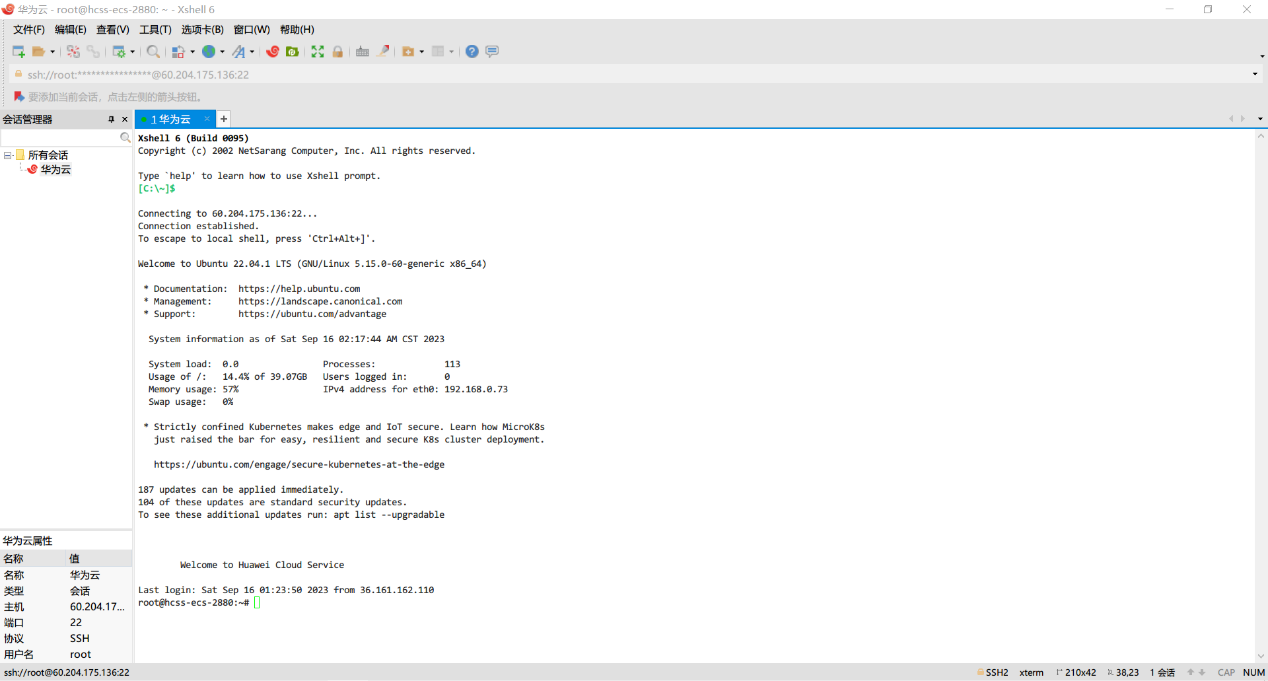1268x681 pixels.
Task: Select the 用户名 root property row
Action: click(66, 655)
